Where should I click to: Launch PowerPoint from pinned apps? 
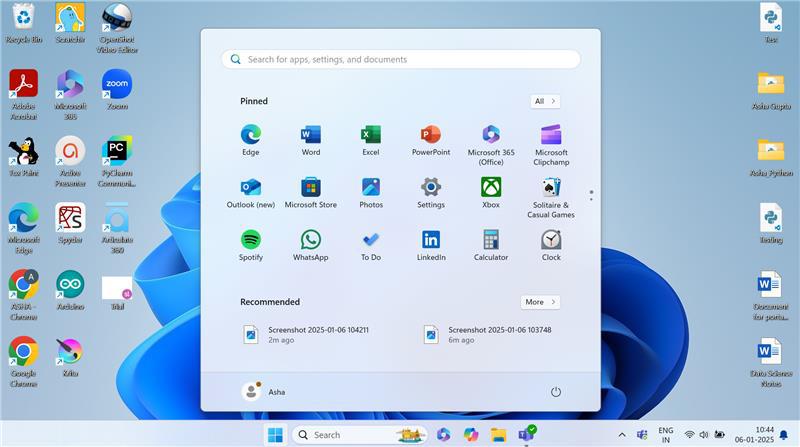(431, 140)
